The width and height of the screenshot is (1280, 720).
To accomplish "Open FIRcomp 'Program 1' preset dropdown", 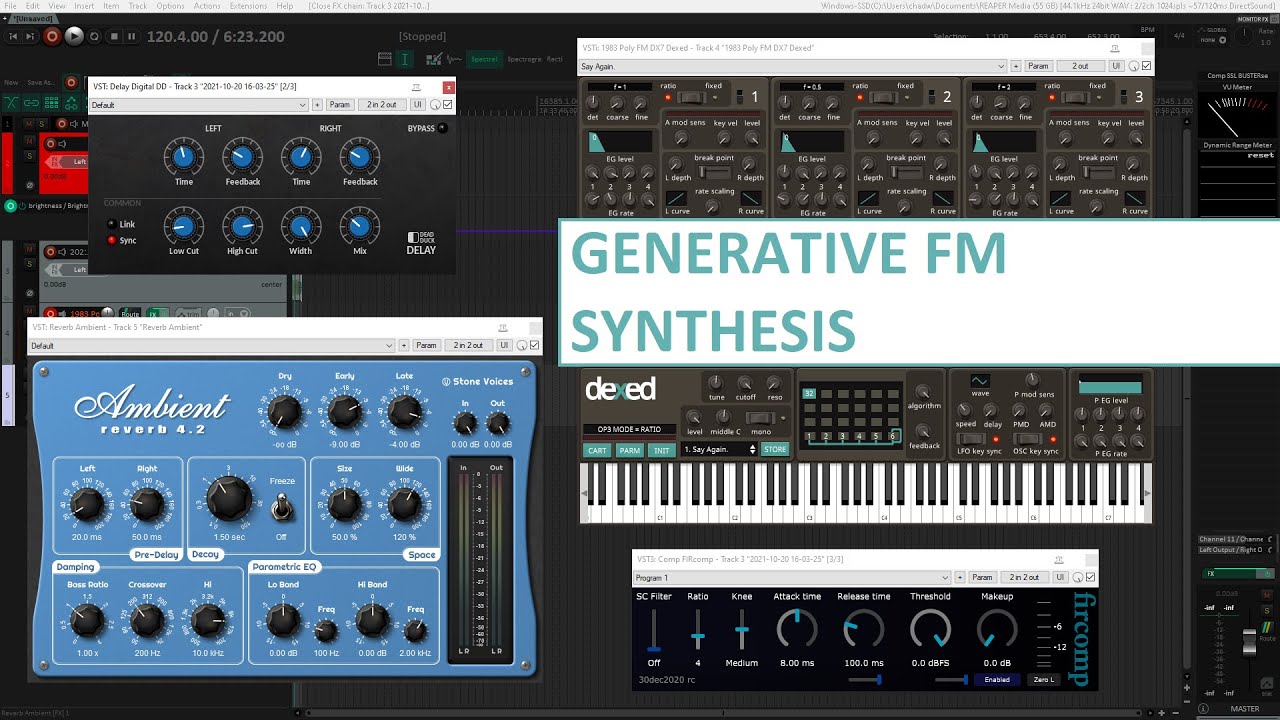I will click(792, 577).
